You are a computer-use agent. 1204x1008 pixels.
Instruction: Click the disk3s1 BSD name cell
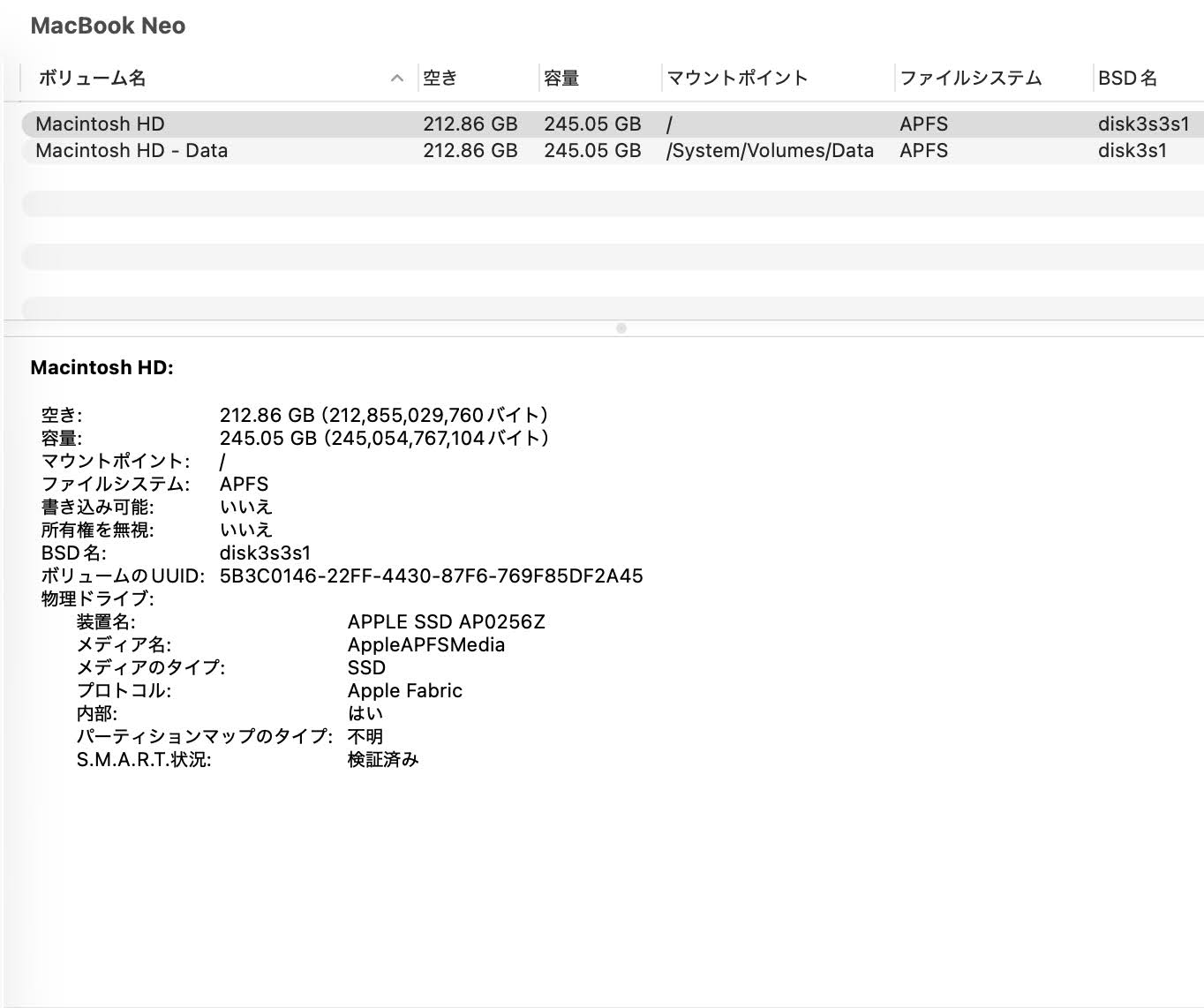pos(1133,150)
